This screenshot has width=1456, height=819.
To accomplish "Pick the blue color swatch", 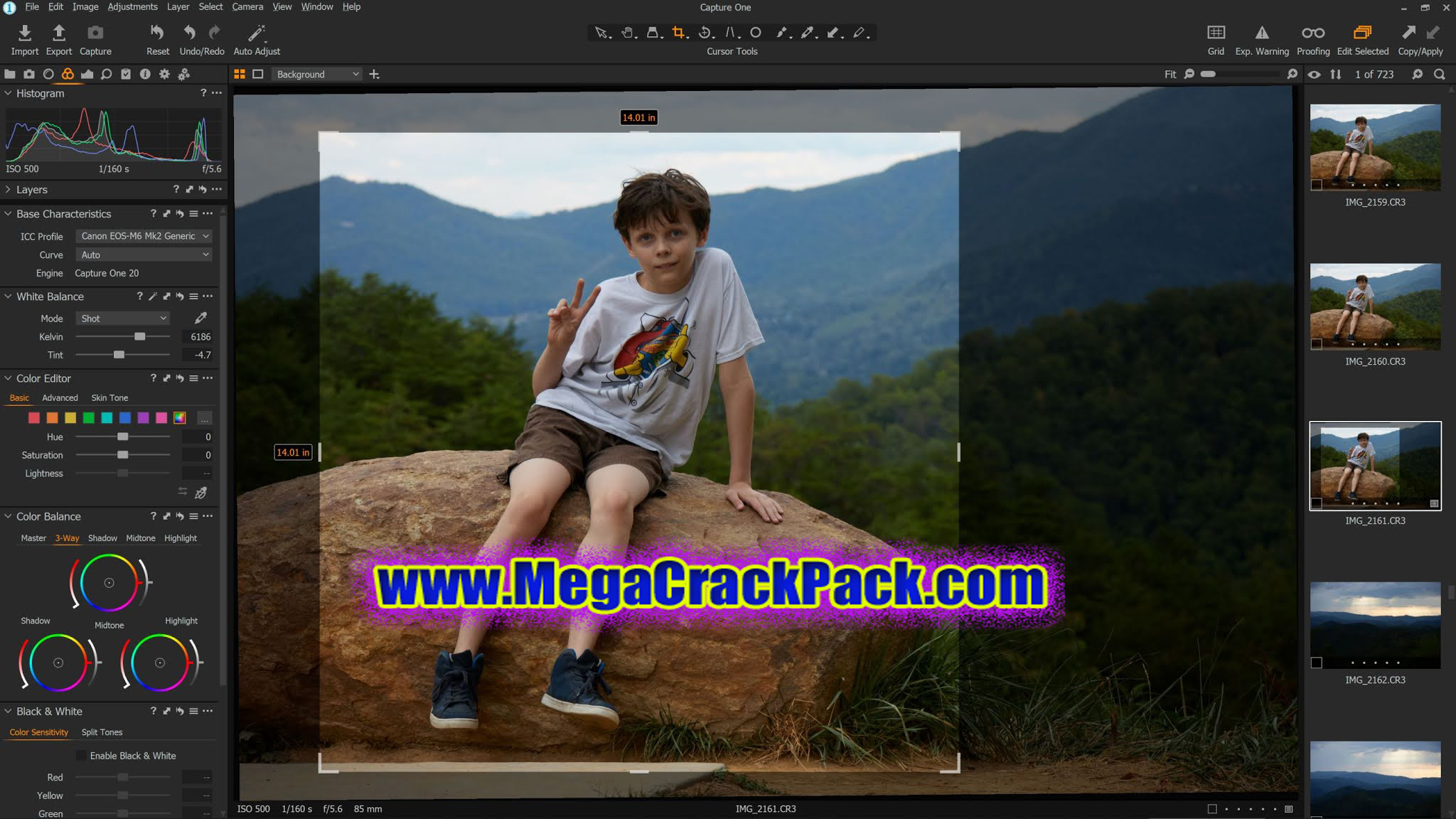I will click(125, 418).
